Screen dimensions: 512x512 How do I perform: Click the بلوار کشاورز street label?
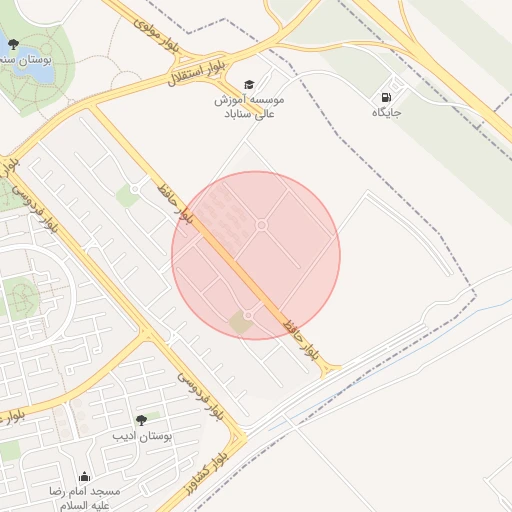coord(207,474)
